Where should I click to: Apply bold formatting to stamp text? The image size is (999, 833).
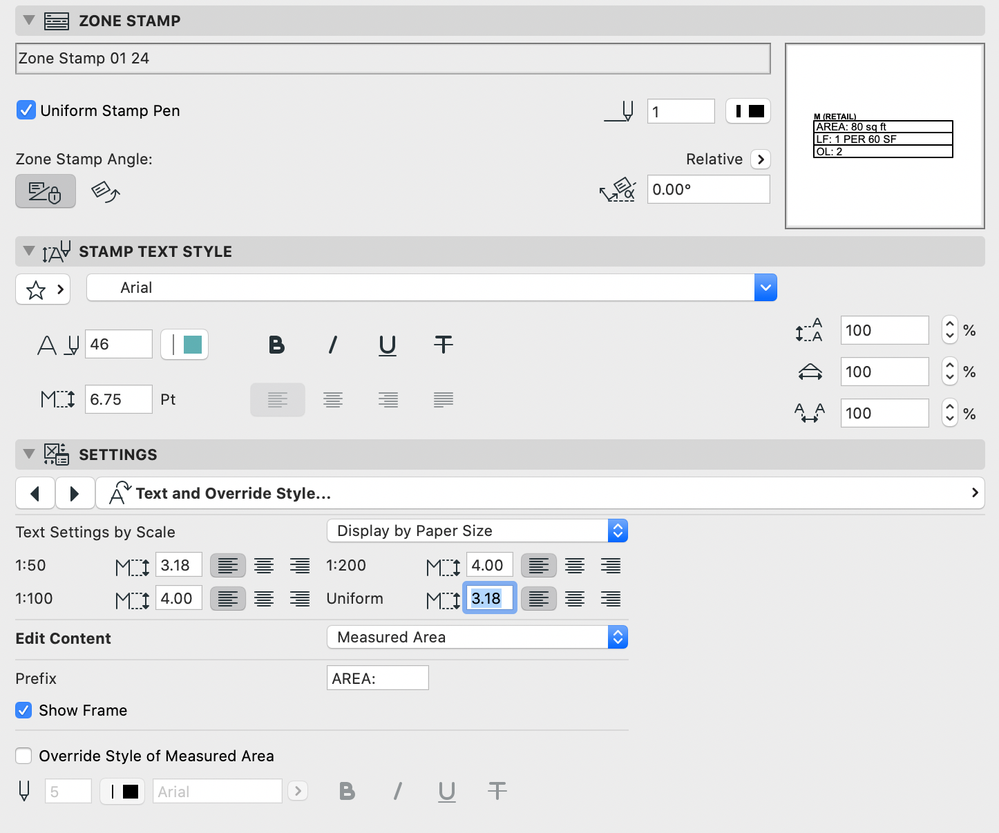pos(276,344)
